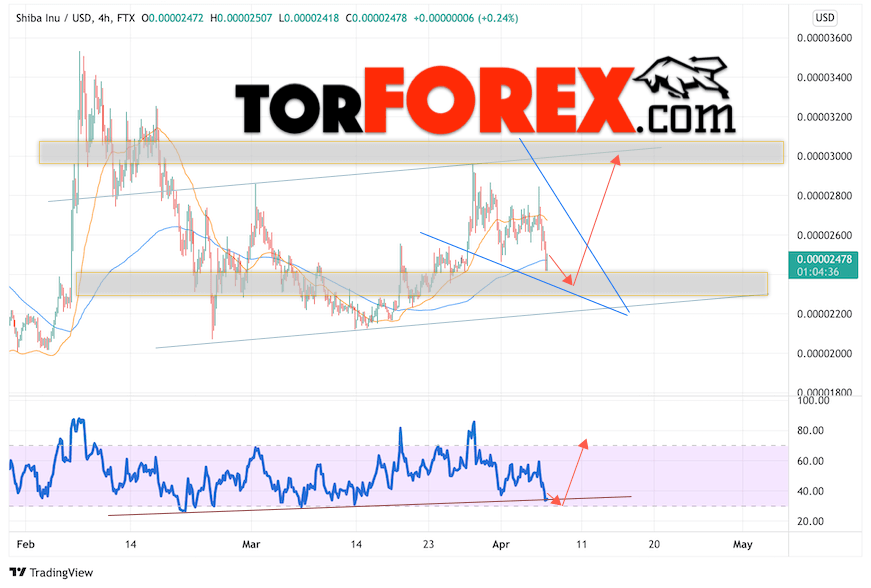The image size is (871, 588).
Task: Click the RSI 20.00 scale label
Action: tap(810, 521)
